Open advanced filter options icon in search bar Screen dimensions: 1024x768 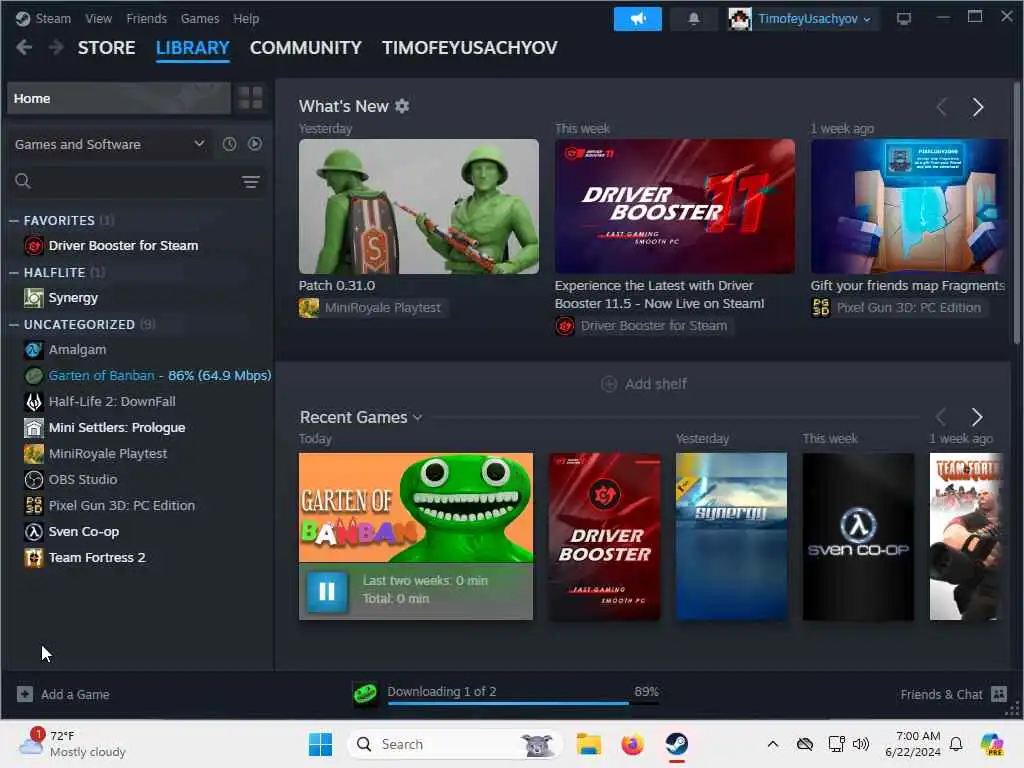[x=251, y=182]
